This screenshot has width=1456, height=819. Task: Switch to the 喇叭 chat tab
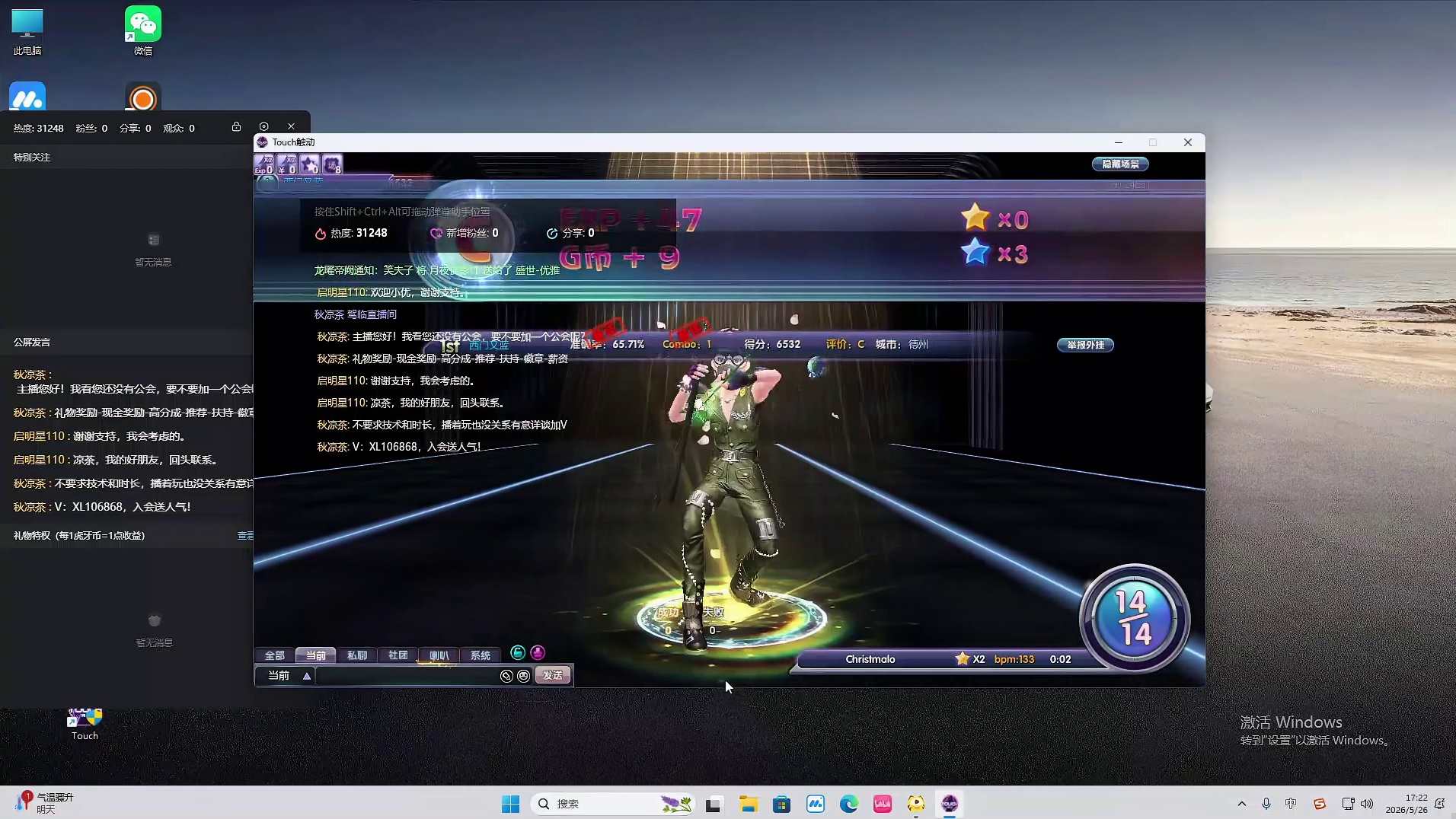tap(439, 655)
